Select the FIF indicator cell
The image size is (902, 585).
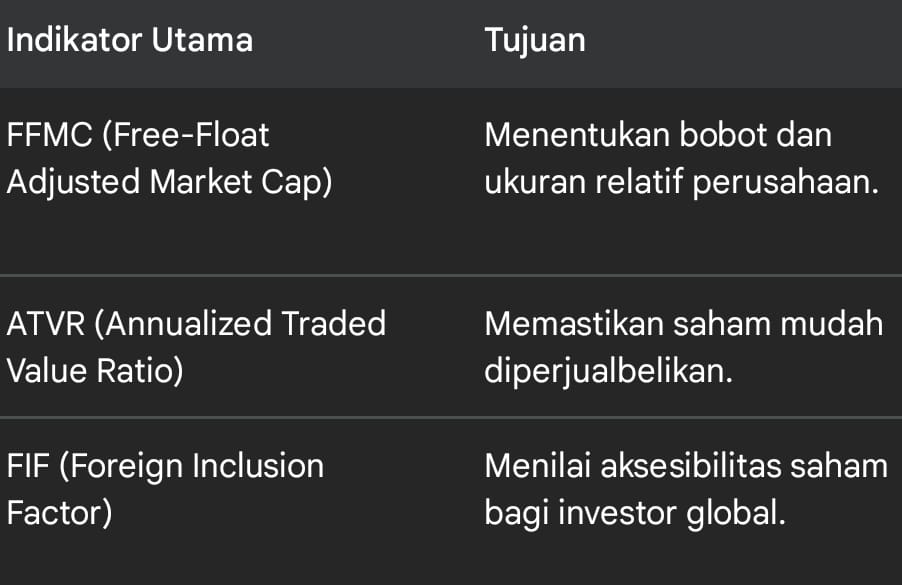point(165,489)
